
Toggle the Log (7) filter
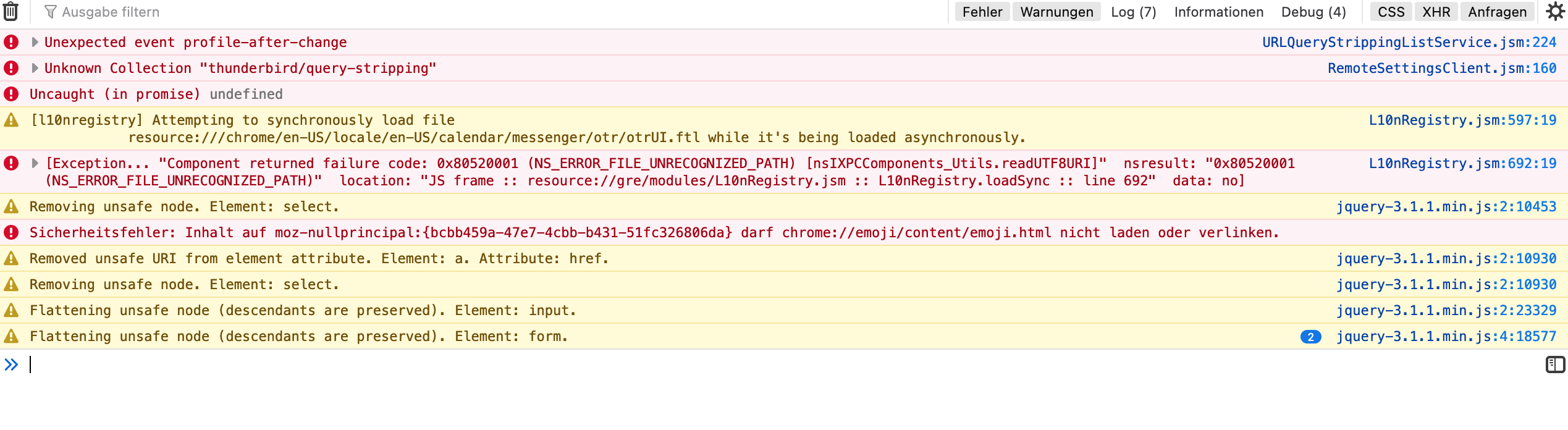[1133, 12]
